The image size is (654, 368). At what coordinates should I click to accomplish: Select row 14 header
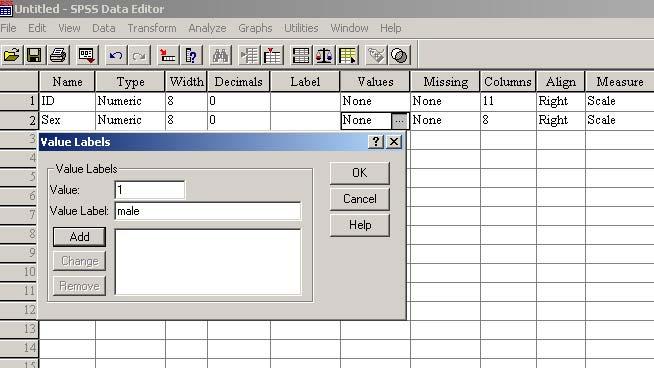tap(19, 347)
